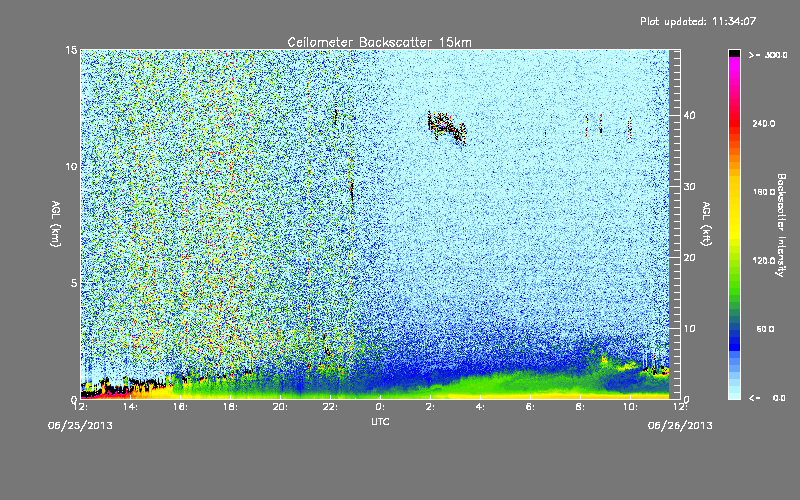
Task: Click the "Plot updated: 11:34:07" timestamp
Action: tap(698, 21)
